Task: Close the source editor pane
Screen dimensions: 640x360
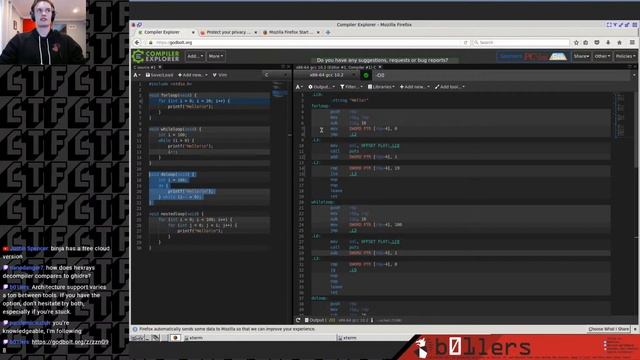Action: (x=288, y=67)
